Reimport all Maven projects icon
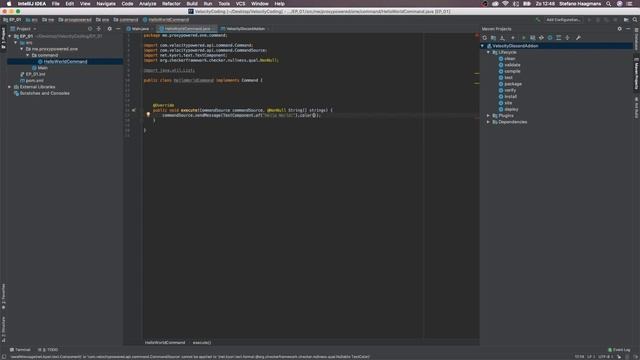Viewport: 640px width, 360px height. tap(484, 38)
